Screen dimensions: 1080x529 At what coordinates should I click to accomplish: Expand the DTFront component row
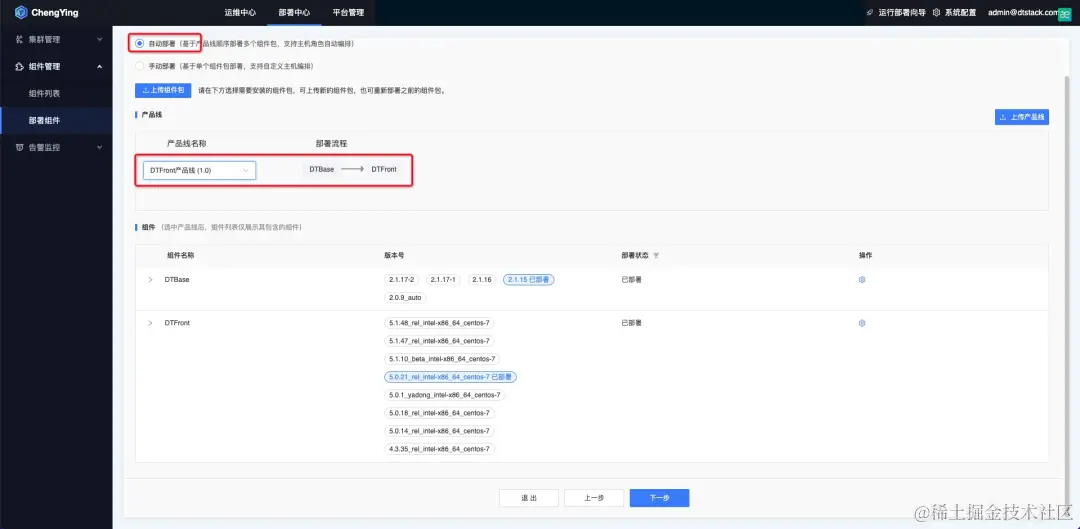pos(150,323)
